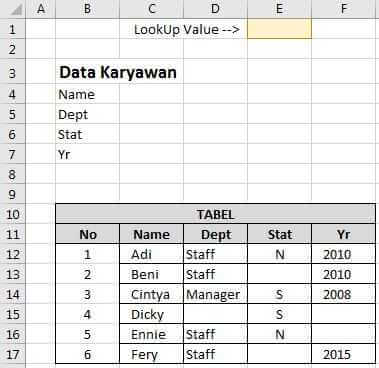Select column D header
The width and height of the screenshot is (379, 368).
click(215, 9)
